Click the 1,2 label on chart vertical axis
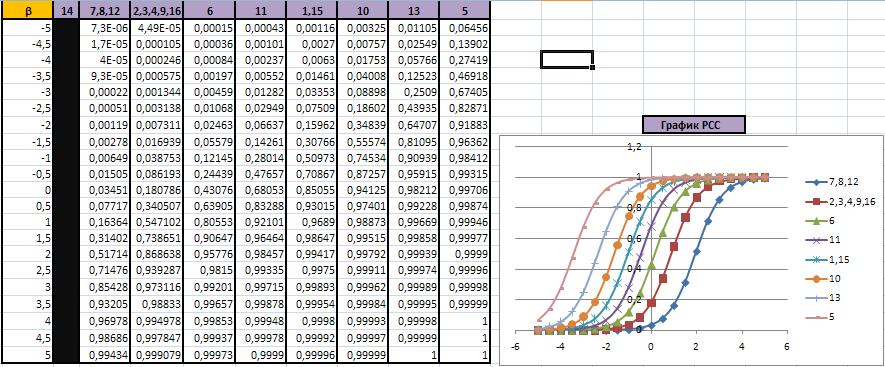 click(x=635, y=147)
